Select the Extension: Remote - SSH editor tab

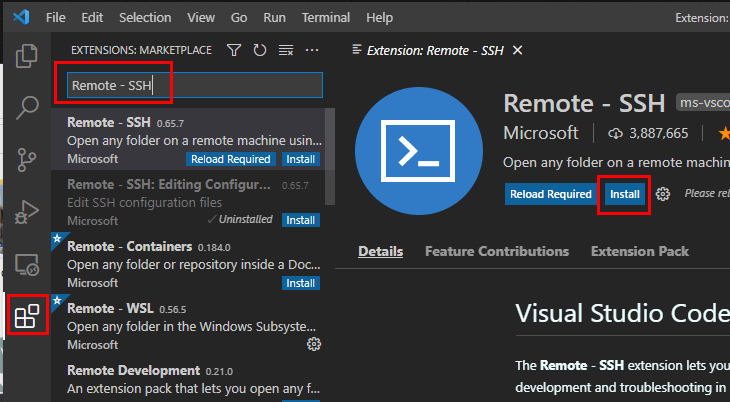tap(435, 50)
